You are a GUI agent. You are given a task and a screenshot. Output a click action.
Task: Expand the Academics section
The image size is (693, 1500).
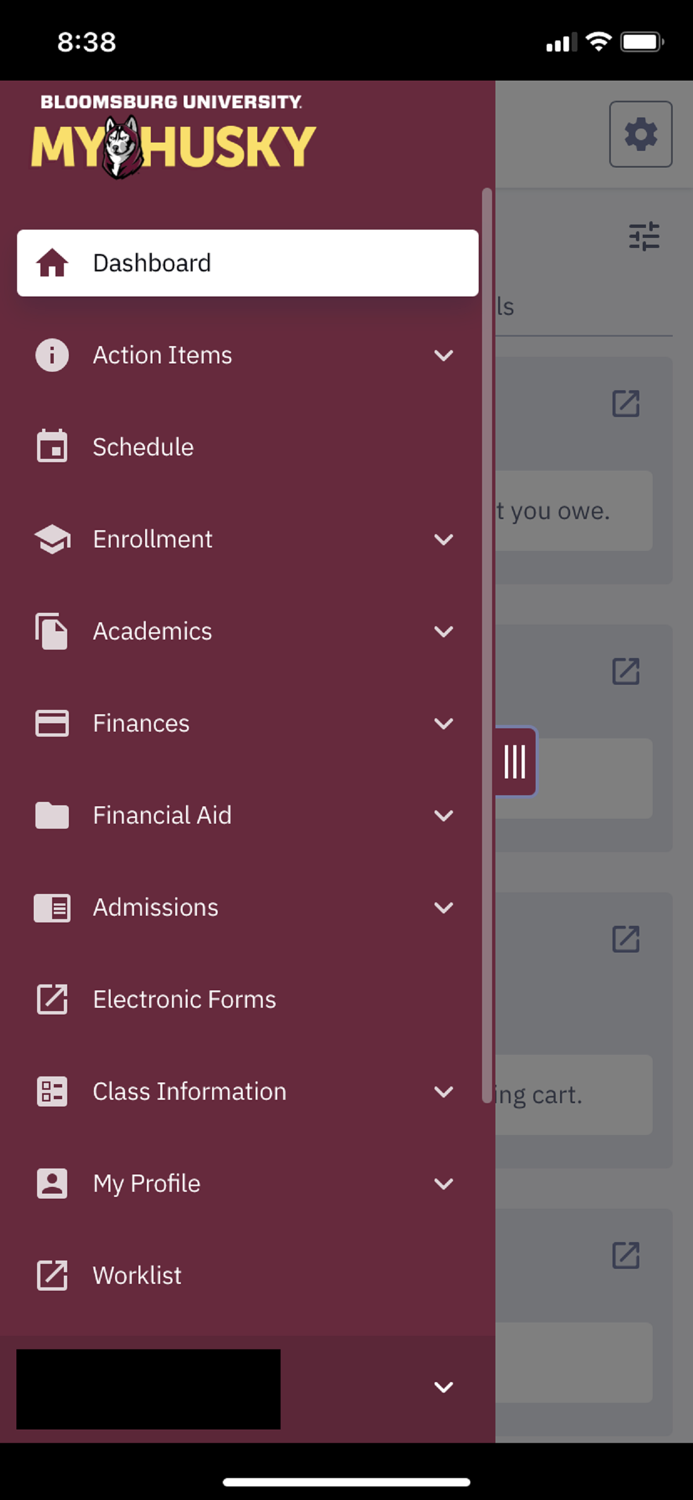(444, 631)
